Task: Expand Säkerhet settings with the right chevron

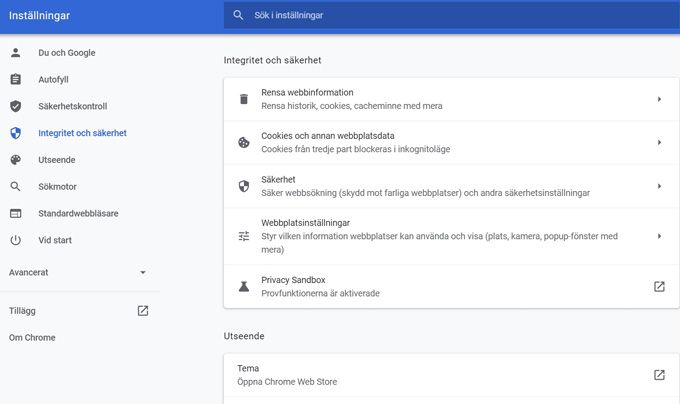Action: [659, 186]
